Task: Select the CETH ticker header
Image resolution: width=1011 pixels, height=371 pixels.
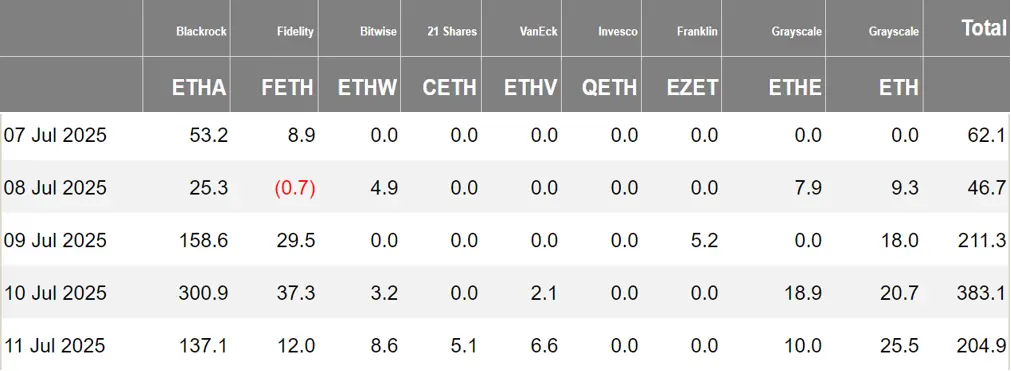Action: coord(449,88)
